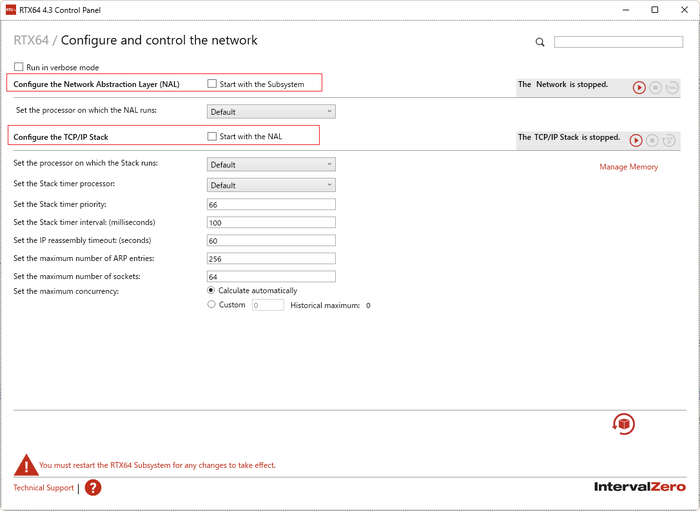Click the restart subsystem cube icon
This screenshot has width=700, height=511.
pos(623,424)
